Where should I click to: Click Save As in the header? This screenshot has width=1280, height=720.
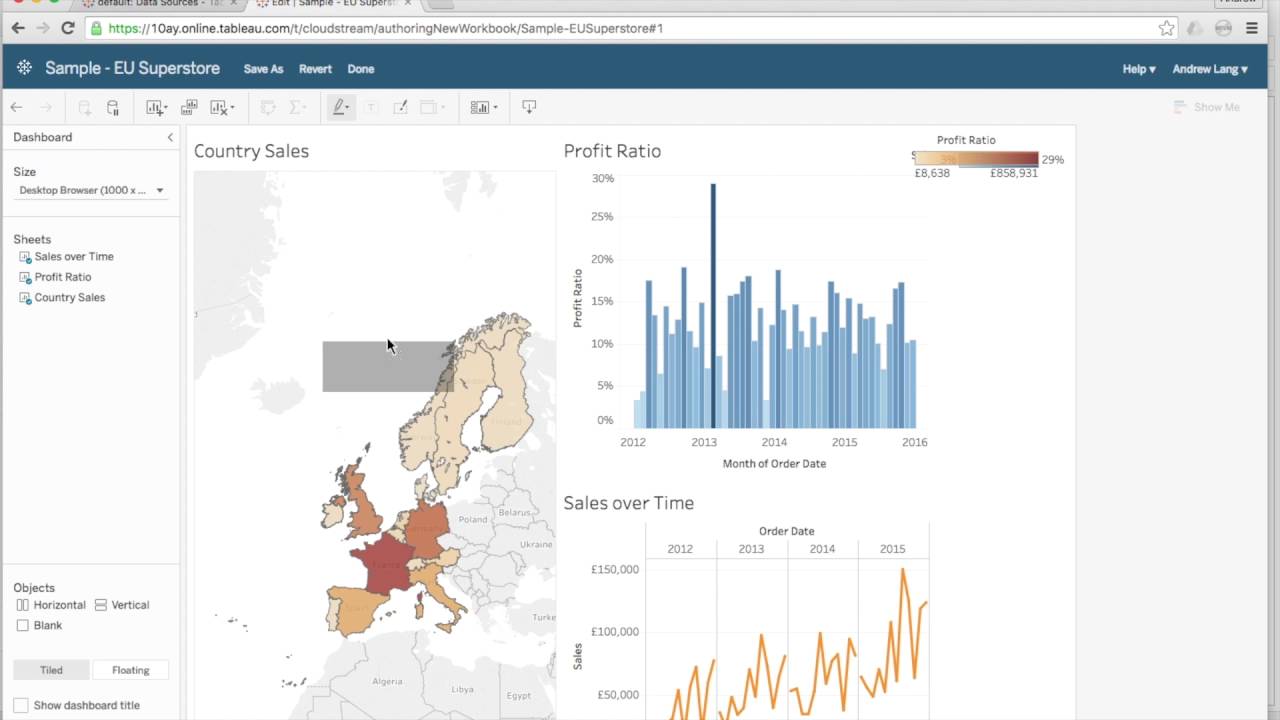[x=263, y=69]
